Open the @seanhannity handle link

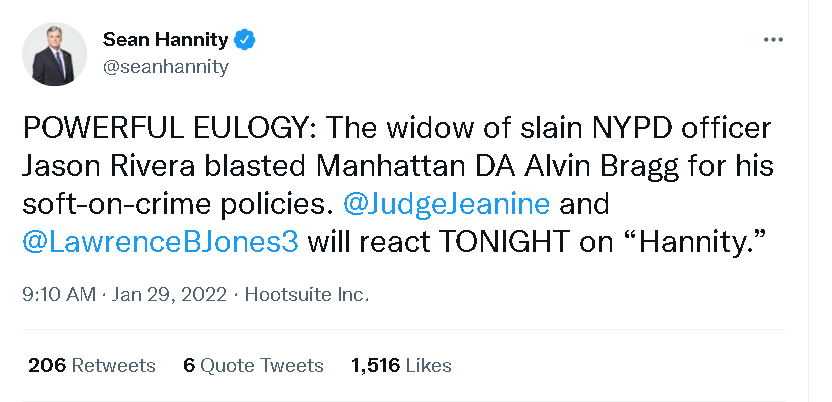(166, 67)
